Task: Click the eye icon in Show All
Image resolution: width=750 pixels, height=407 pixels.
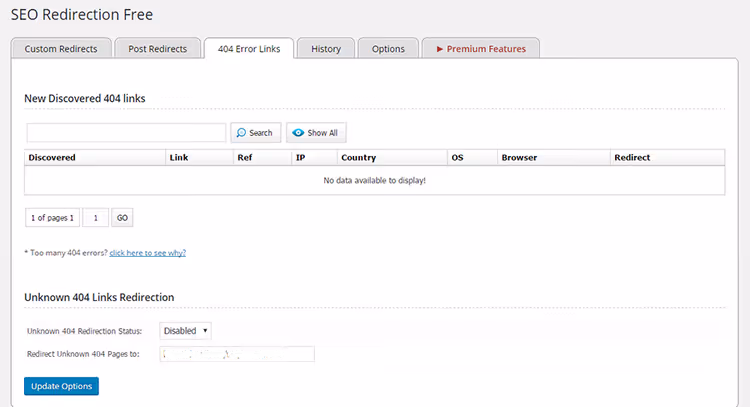Action: click(298, 132)
